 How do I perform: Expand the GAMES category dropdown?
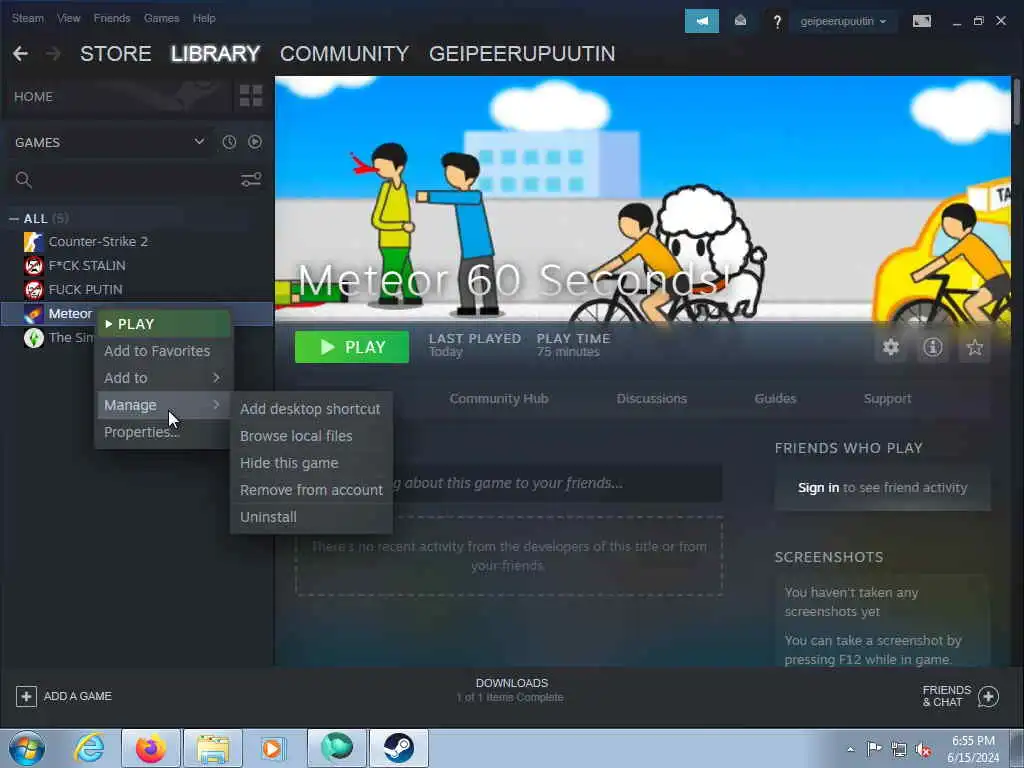tap(199, 142)
